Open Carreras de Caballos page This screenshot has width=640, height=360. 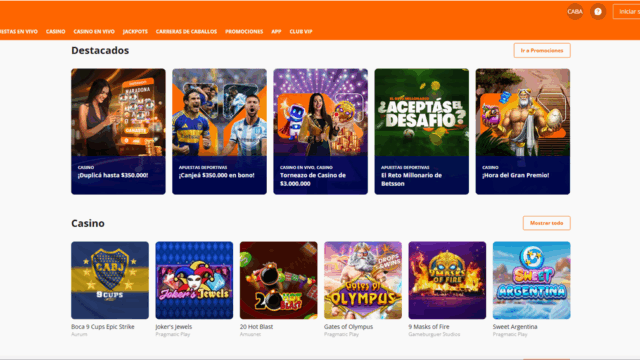click(186, 31)
